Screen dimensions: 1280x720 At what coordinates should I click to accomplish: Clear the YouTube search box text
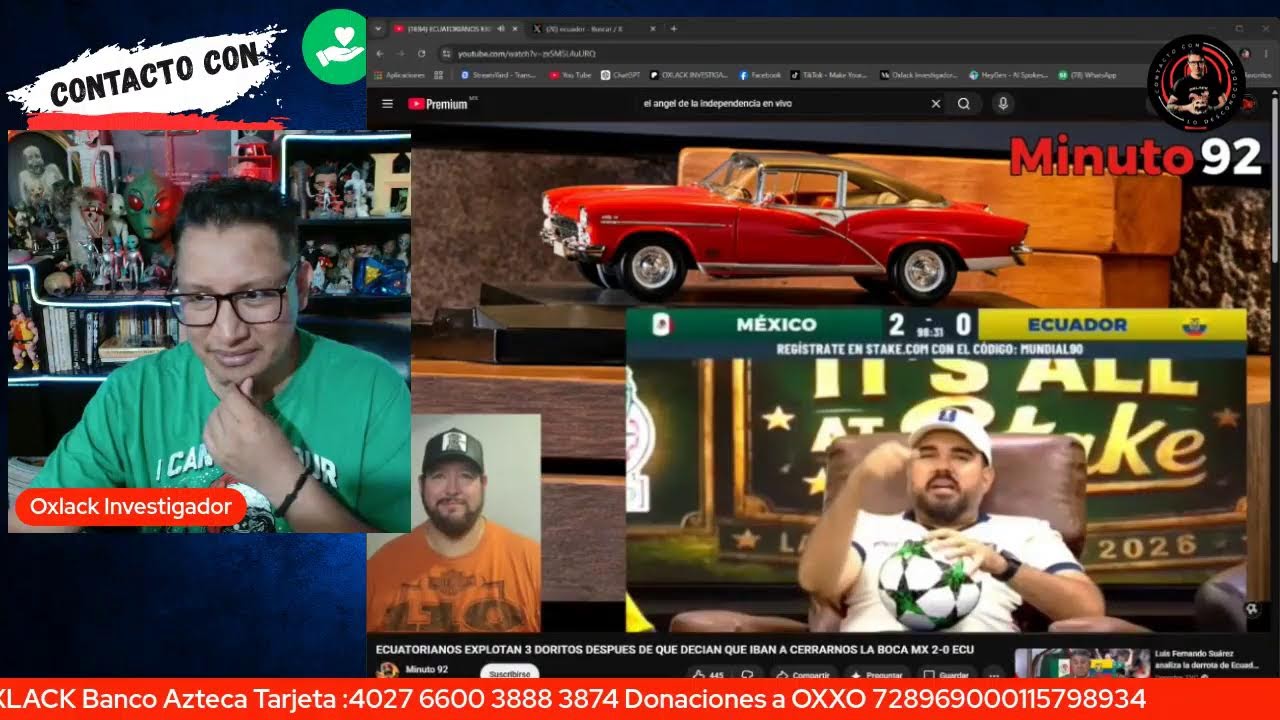pos(936,103)
